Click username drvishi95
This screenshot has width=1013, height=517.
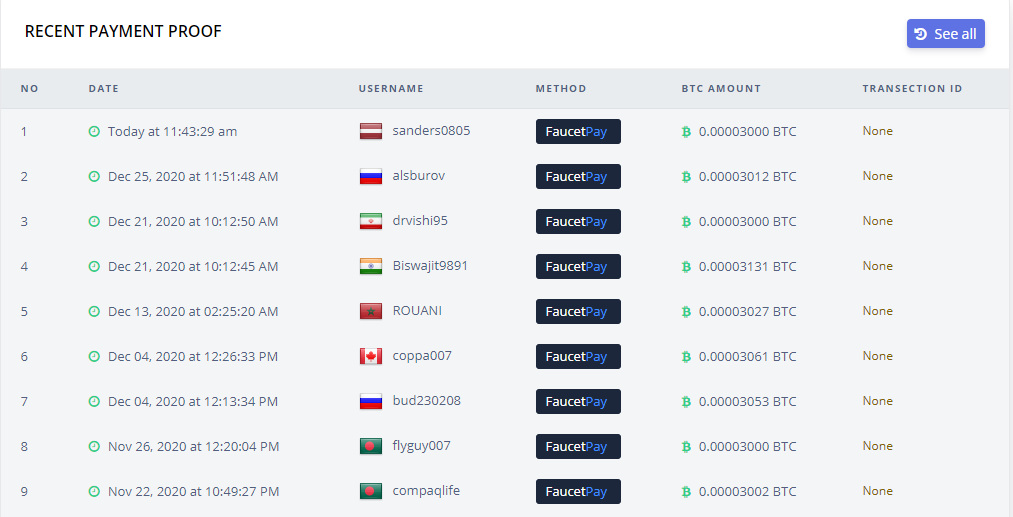click(x=420, y=220)
